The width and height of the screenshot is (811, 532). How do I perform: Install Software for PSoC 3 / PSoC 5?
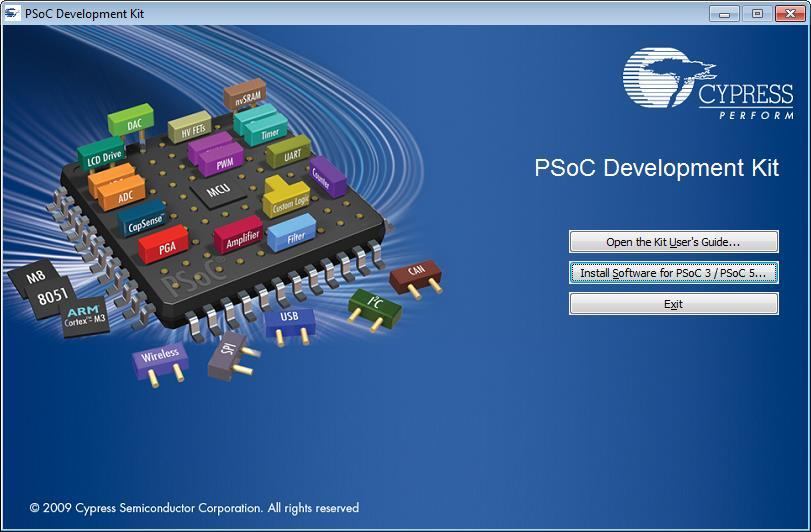(x=673, y=272)
